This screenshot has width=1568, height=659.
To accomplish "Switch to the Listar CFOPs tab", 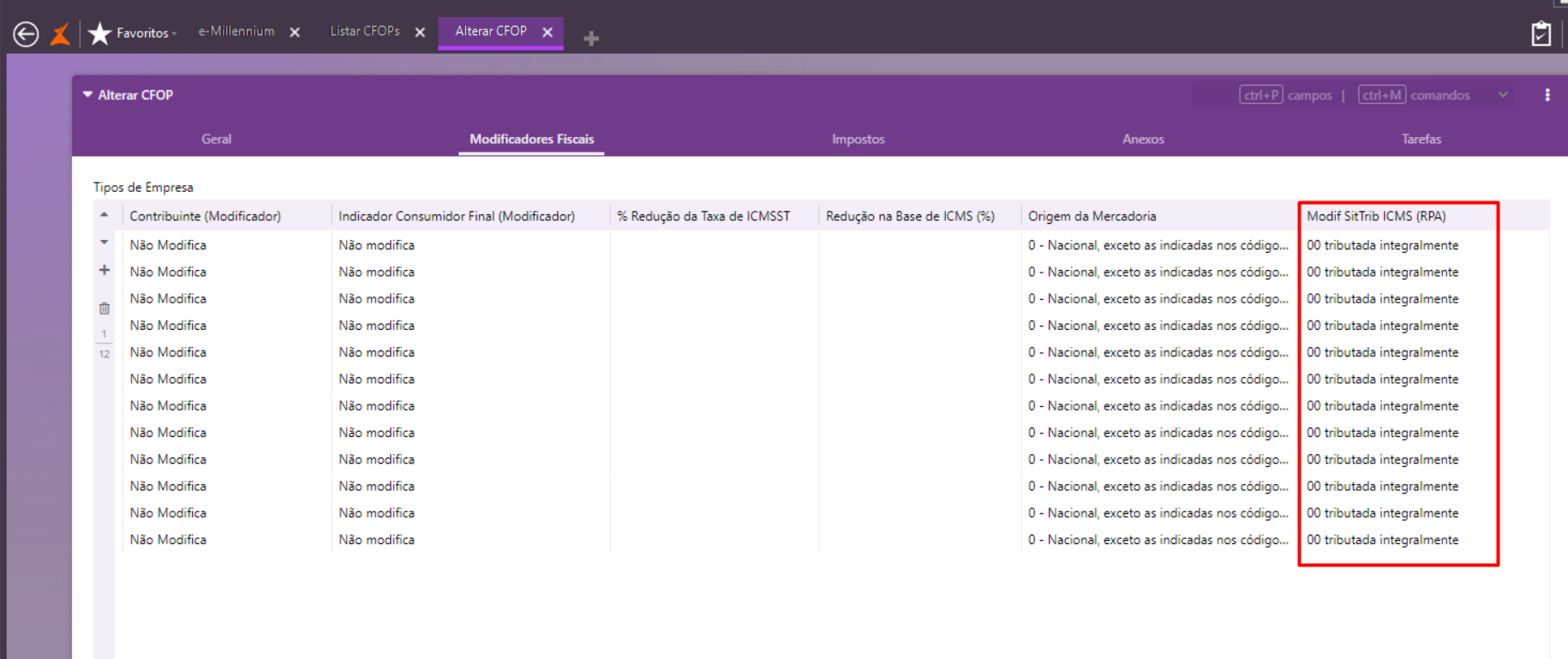I will click(x=365, y=32).
